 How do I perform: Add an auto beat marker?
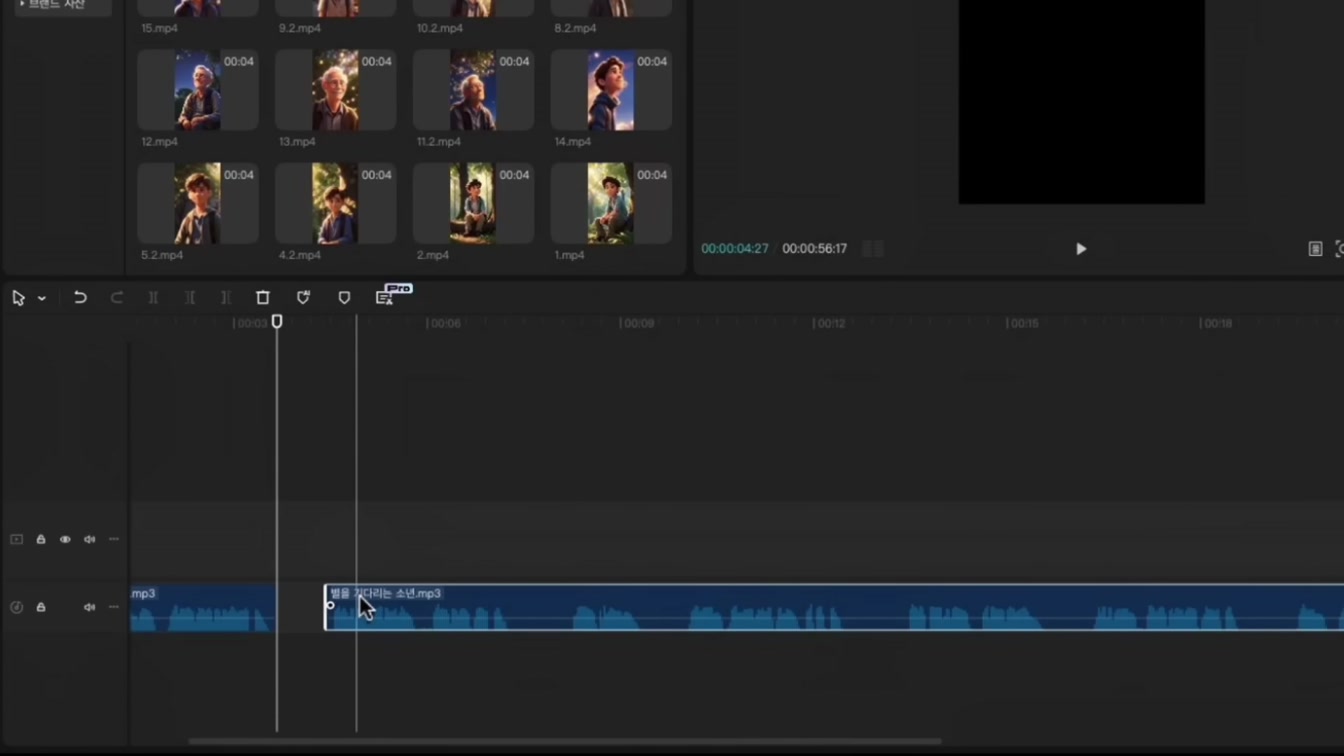coord(303,298)
